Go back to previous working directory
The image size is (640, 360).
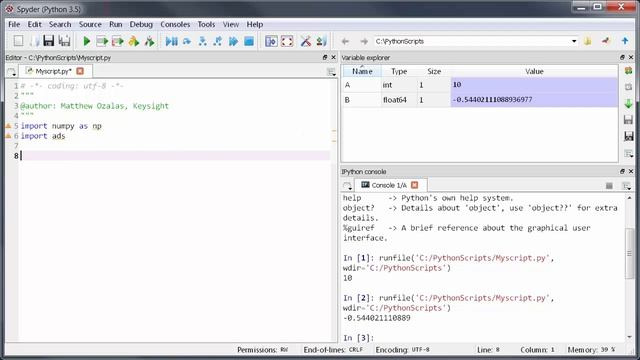click(x=345, y=41)
